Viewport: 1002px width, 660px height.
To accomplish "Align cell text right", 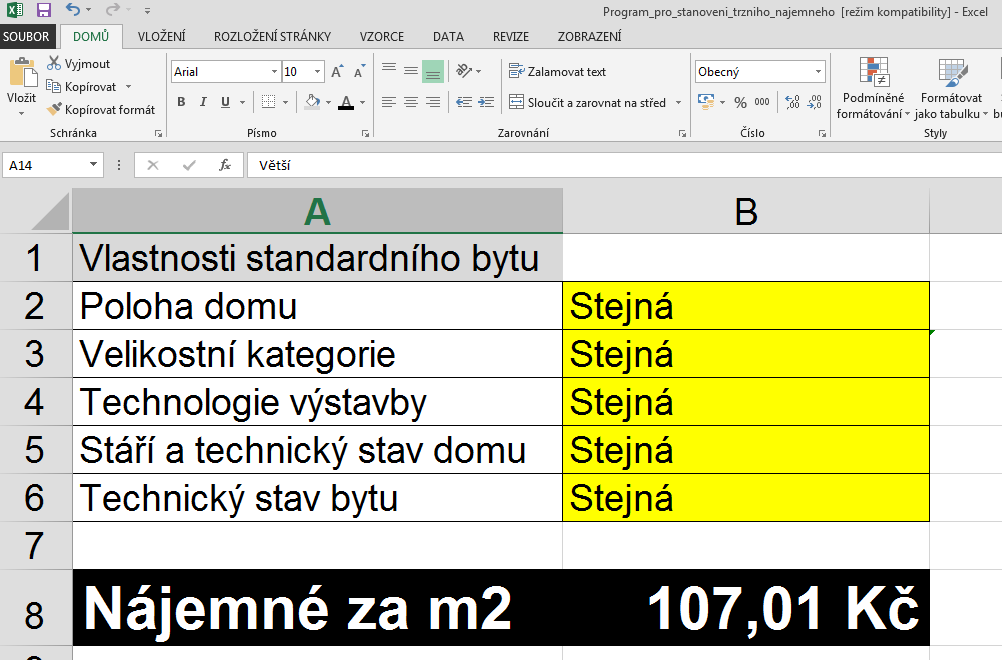I will (433, 102).
